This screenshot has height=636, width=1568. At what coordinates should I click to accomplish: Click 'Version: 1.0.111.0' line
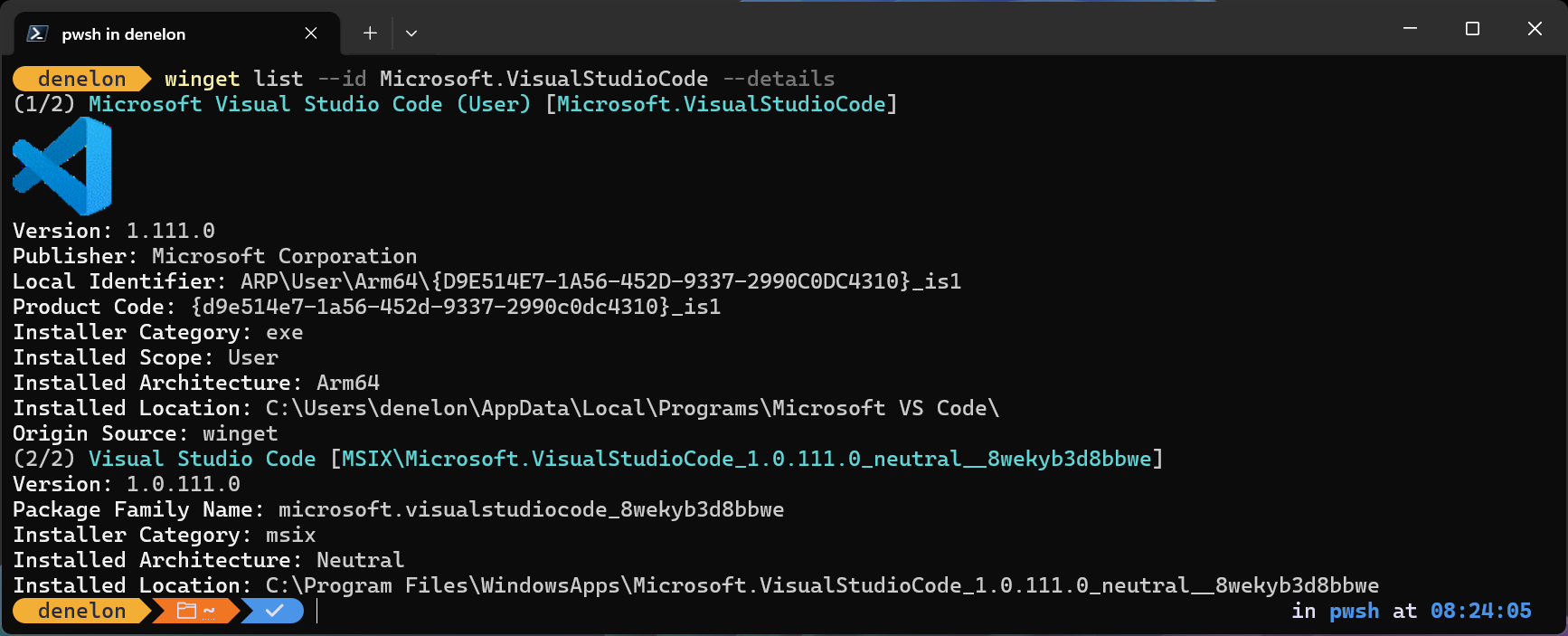pos(127,484)
